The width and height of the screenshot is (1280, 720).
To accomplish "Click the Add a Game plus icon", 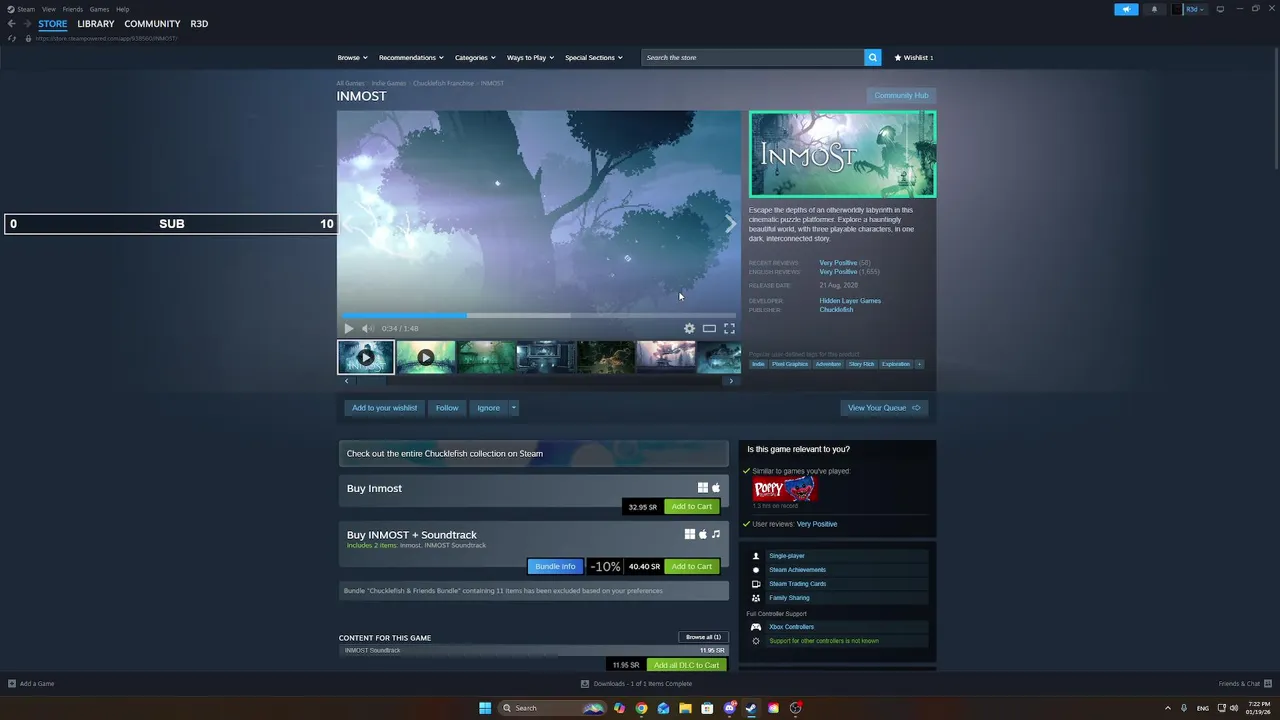I will [12, 684].
